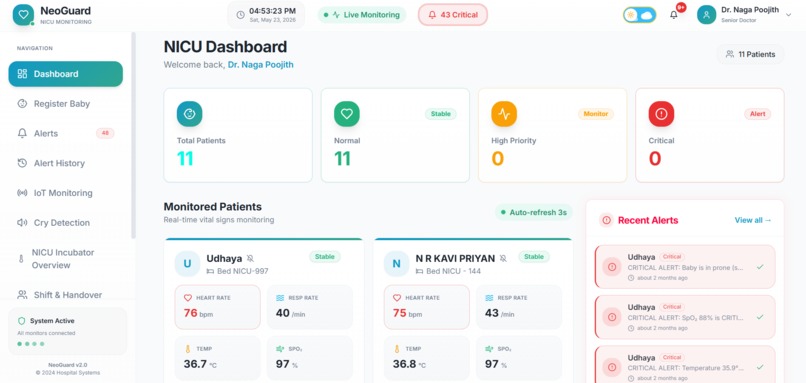
Task: Click Udhaya's heart rate heart icon
Action: click(188, 298)
